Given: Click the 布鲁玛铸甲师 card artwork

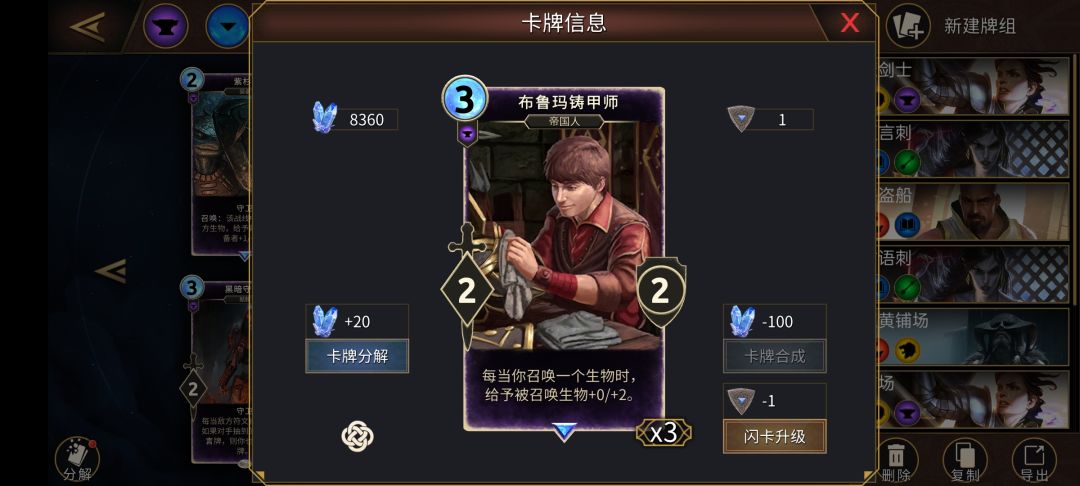Looking at the screenshot, I should (564, 234).
